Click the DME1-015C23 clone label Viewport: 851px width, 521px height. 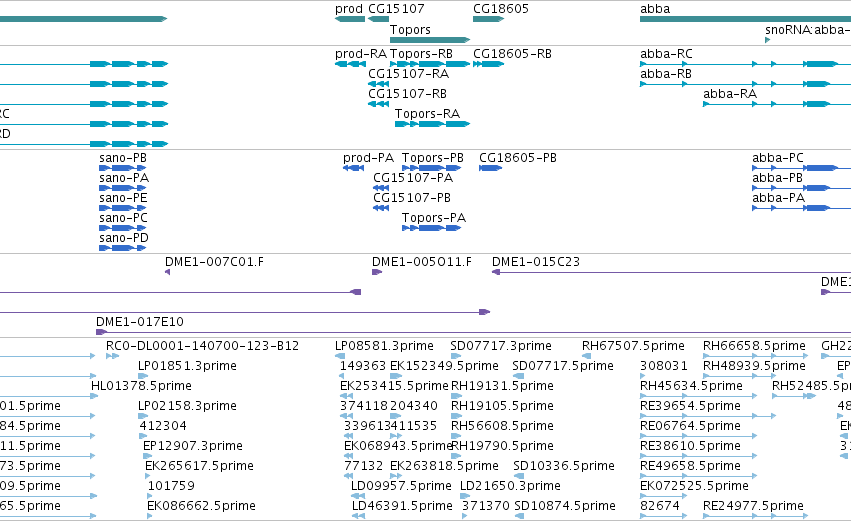point(536,262)
